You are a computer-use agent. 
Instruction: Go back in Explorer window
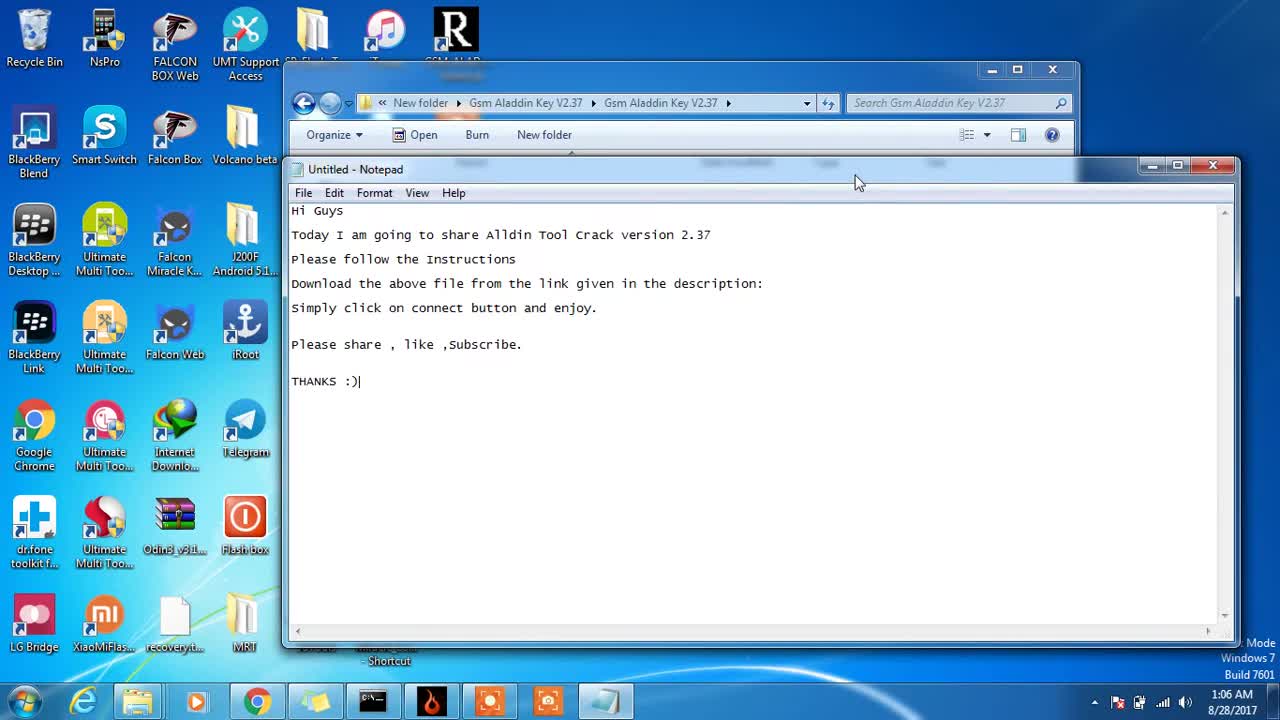click(x=304, y=103)
